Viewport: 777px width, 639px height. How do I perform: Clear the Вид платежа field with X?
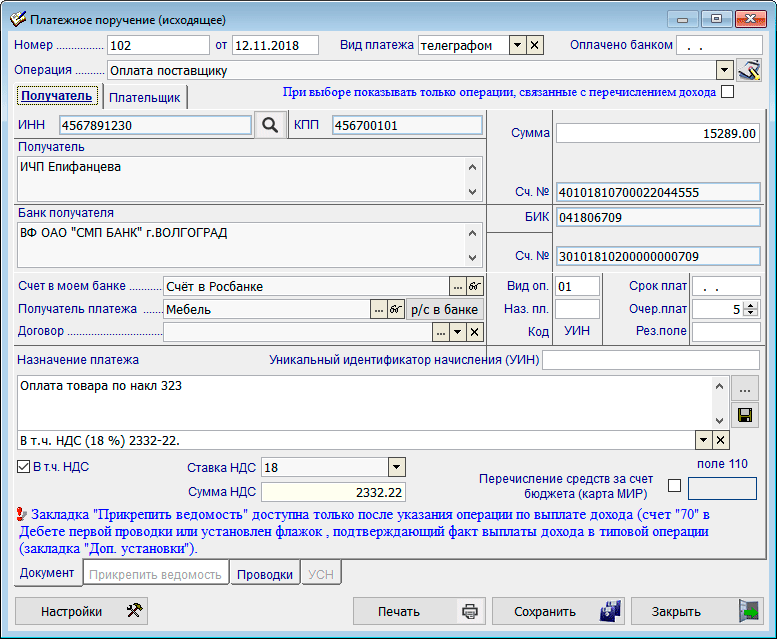click(534, 46)
